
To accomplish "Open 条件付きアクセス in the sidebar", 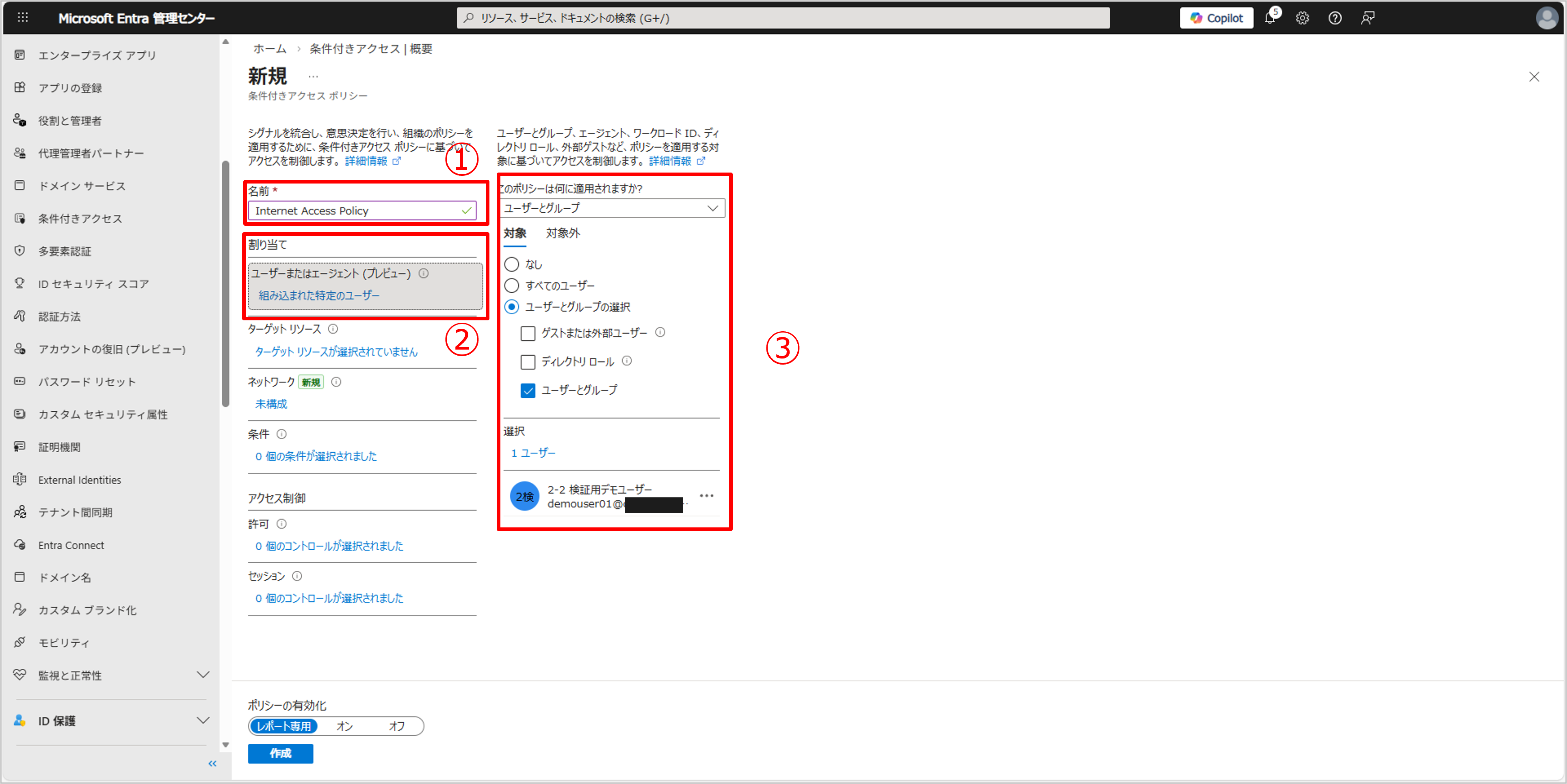I will (80, 218).
